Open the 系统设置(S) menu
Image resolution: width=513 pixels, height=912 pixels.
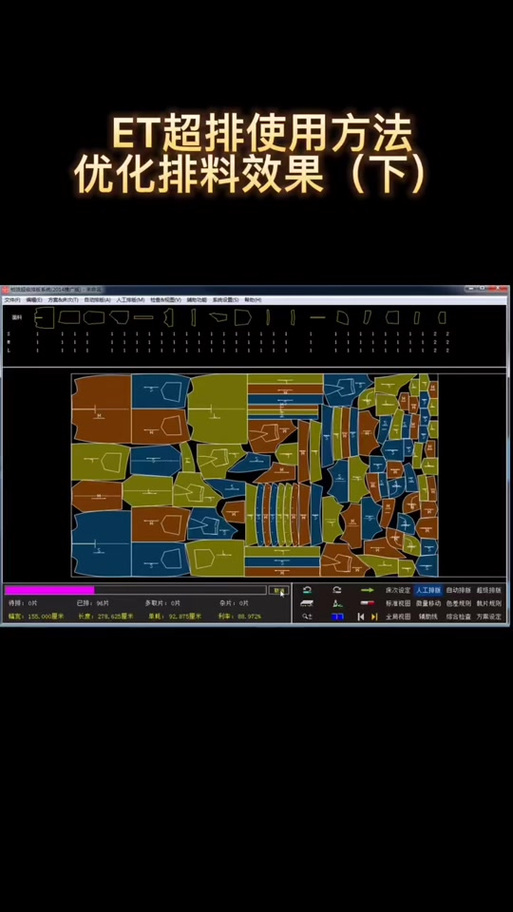225,300
